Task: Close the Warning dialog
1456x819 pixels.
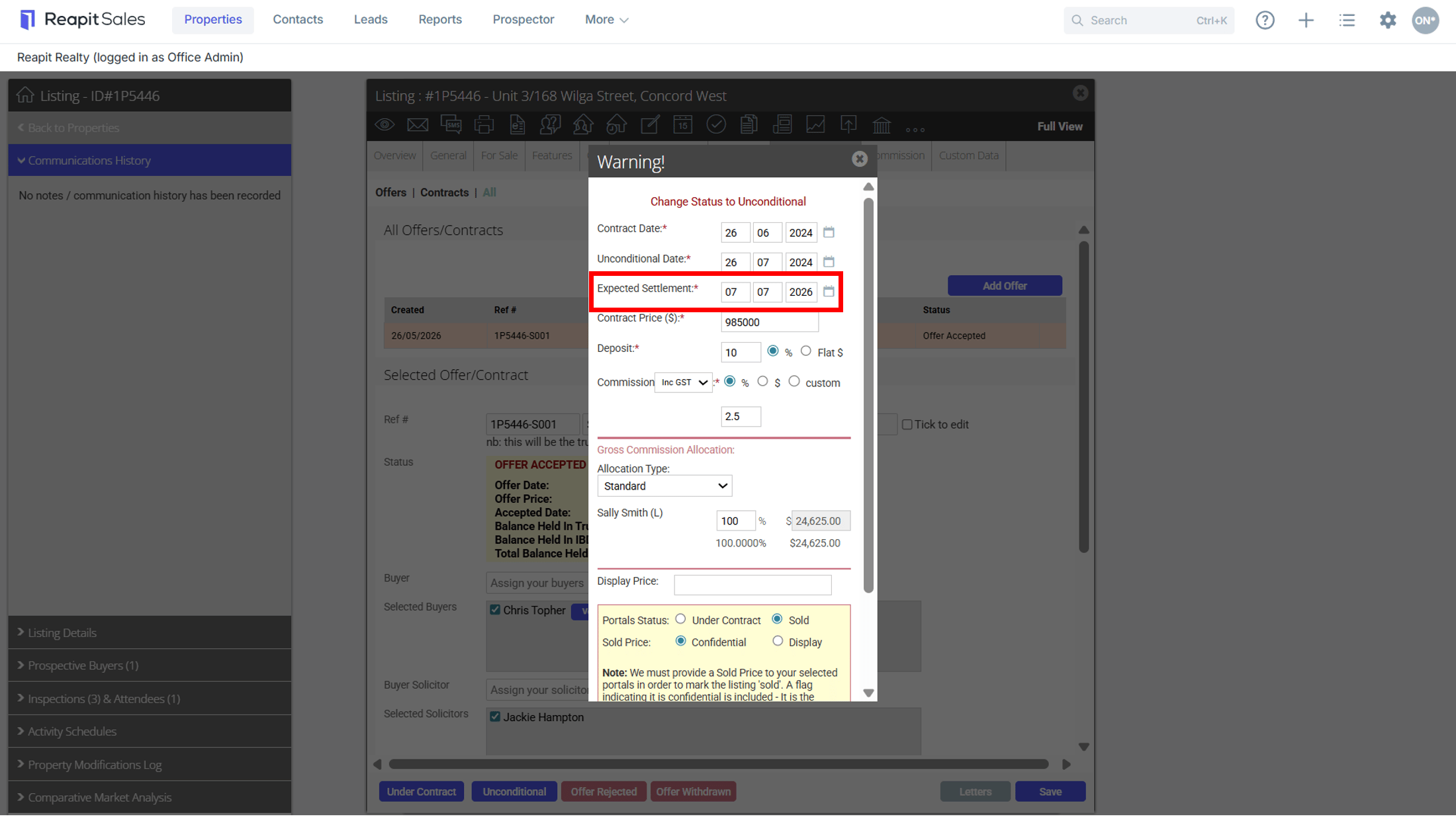Action: point(859,159)
